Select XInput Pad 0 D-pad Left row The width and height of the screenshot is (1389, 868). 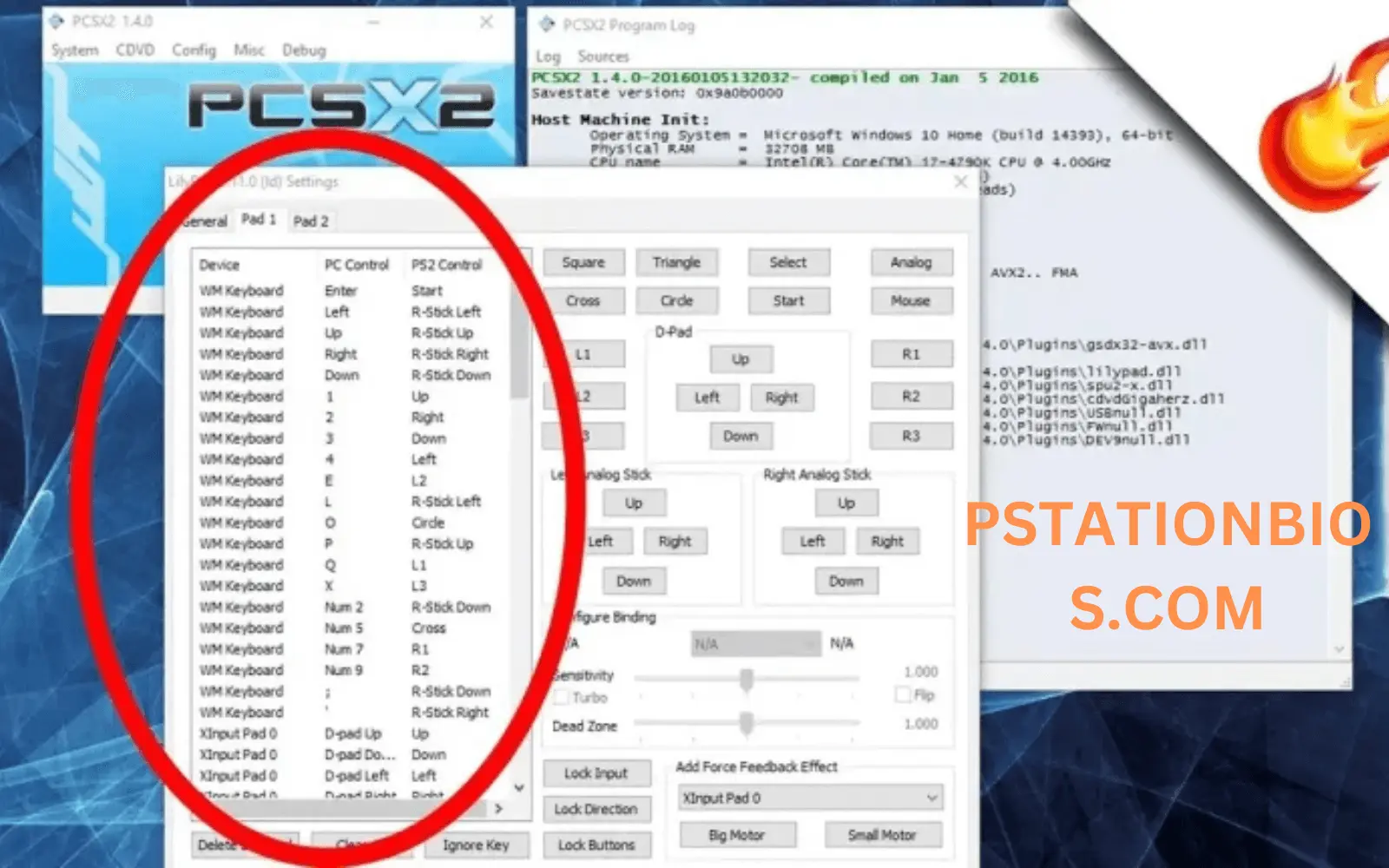pyautogui.click(x=352, y=775)
